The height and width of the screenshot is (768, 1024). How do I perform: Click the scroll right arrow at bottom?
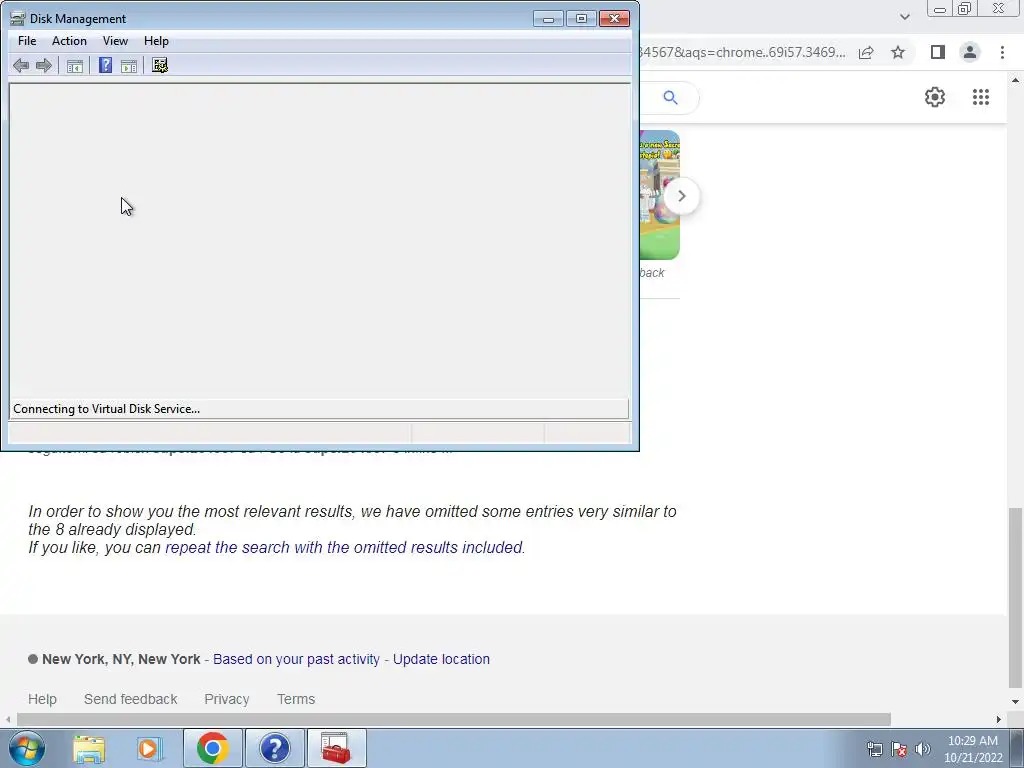point(999,719)
